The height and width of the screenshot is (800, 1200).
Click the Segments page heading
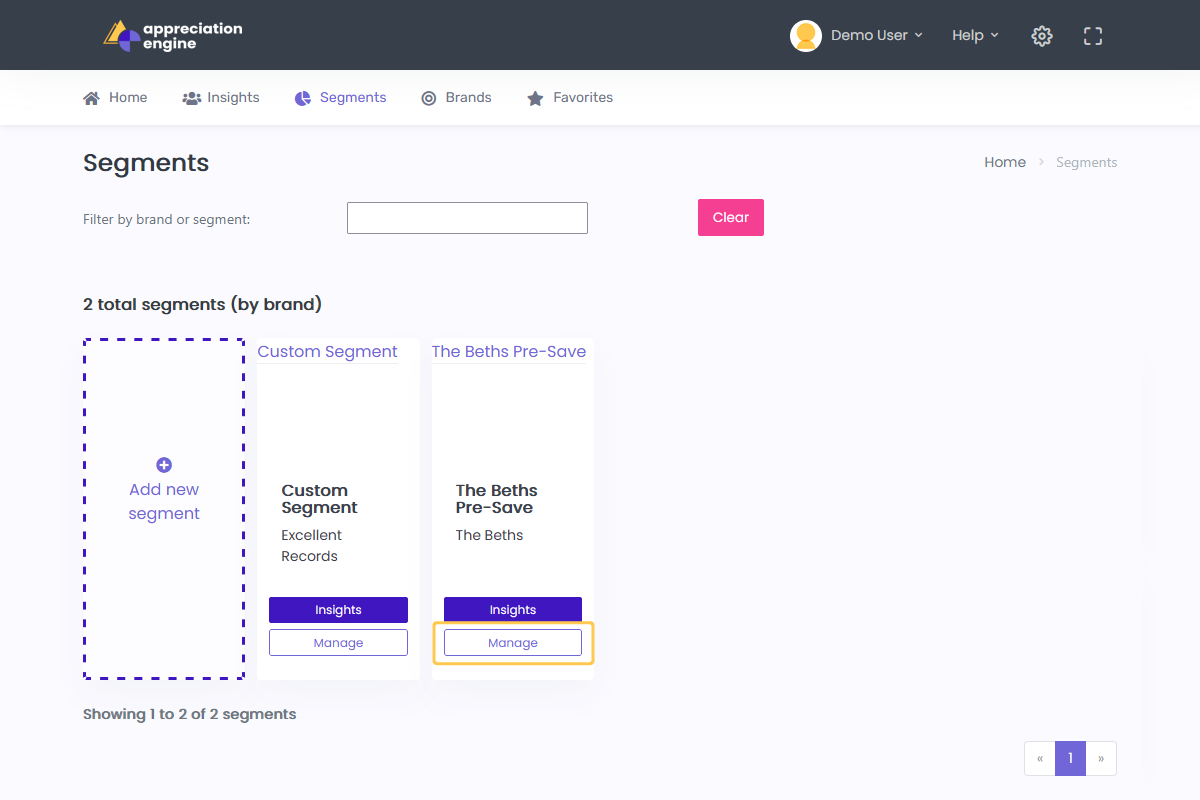(146, 163)
